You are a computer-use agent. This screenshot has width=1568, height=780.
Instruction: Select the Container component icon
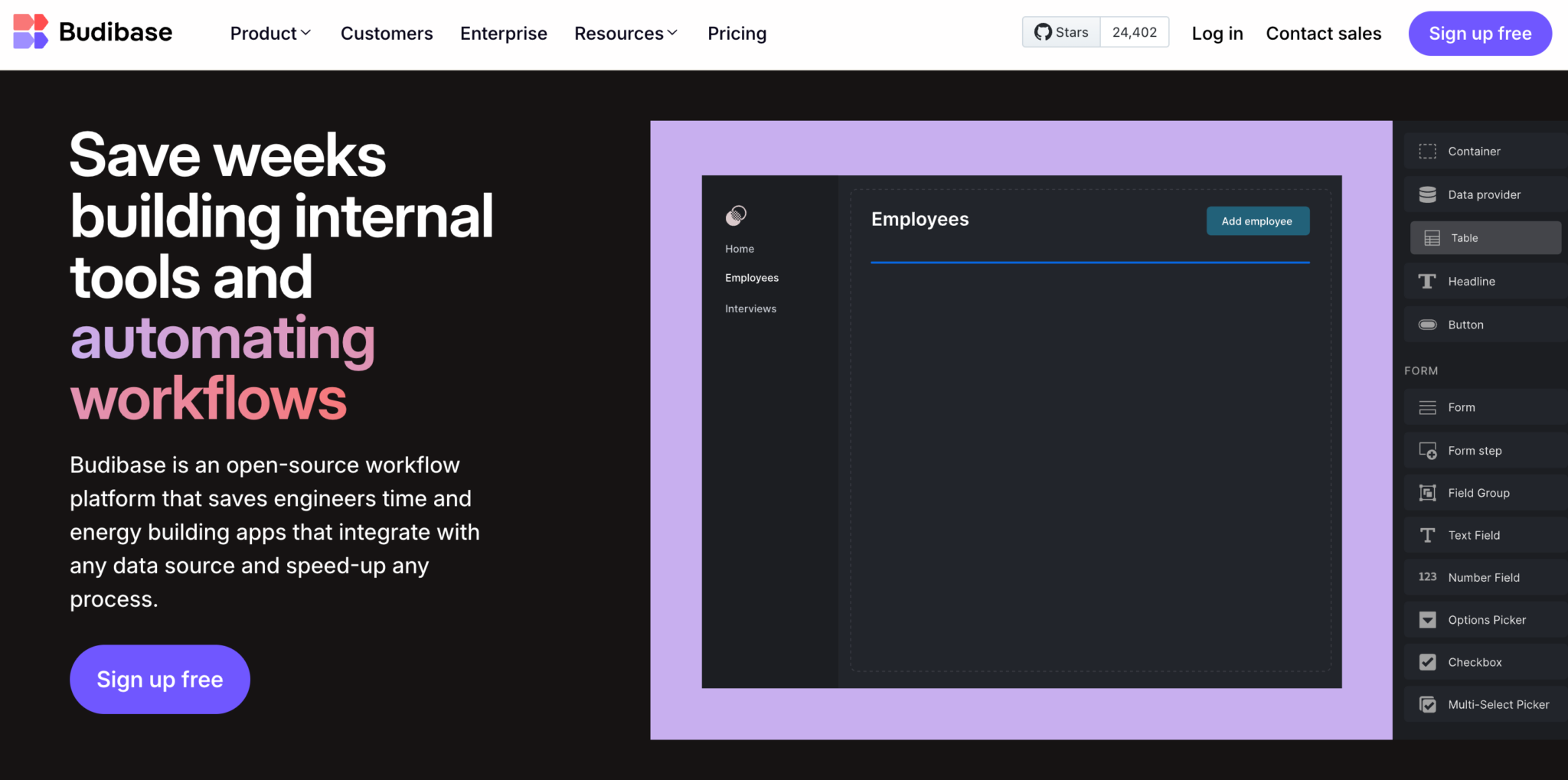pos(1427,151)
